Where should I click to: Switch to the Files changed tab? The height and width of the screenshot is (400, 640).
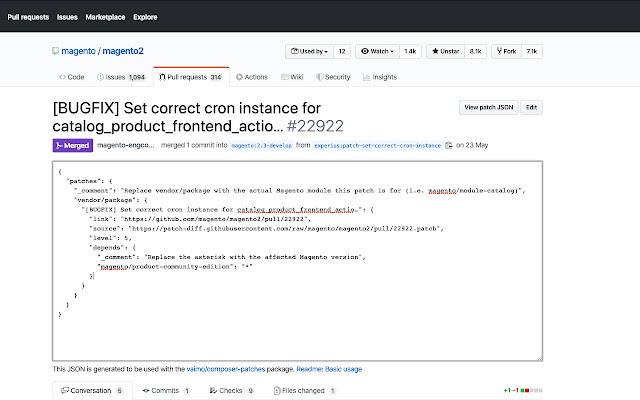pos(304,390)
